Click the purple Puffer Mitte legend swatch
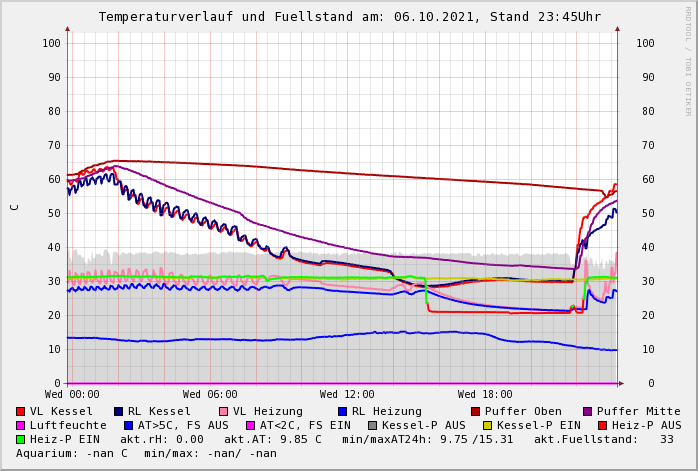Screen dimensions: 698x471 click(587, 411)
